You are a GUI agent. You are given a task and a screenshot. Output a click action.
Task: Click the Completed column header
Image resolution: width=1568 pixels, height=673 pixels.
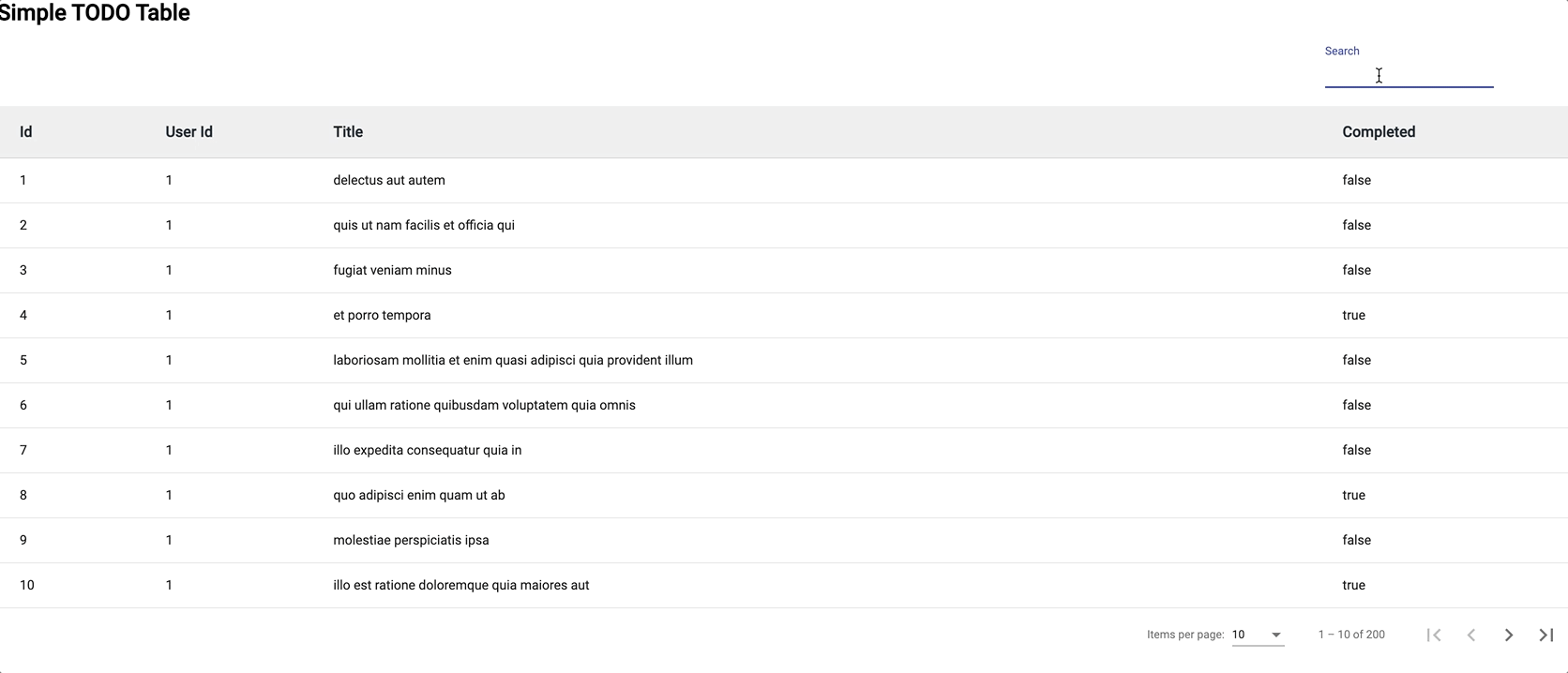tap(1379, 132)
